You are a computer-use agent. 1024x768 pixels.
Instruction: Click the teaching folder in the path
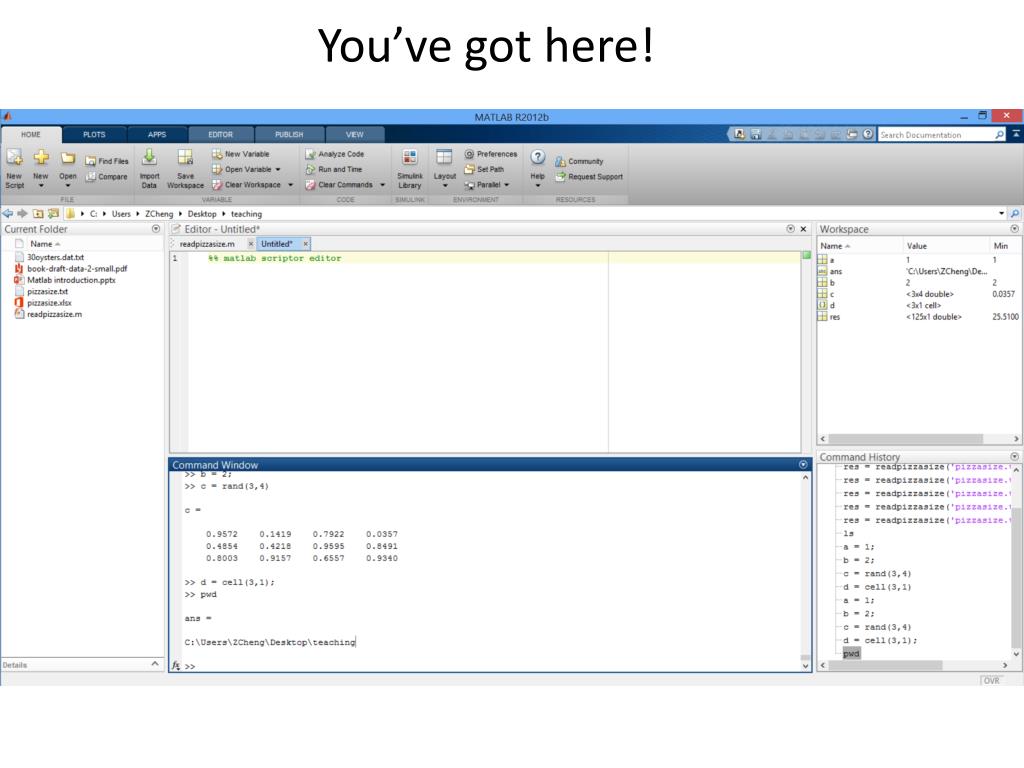246,214
